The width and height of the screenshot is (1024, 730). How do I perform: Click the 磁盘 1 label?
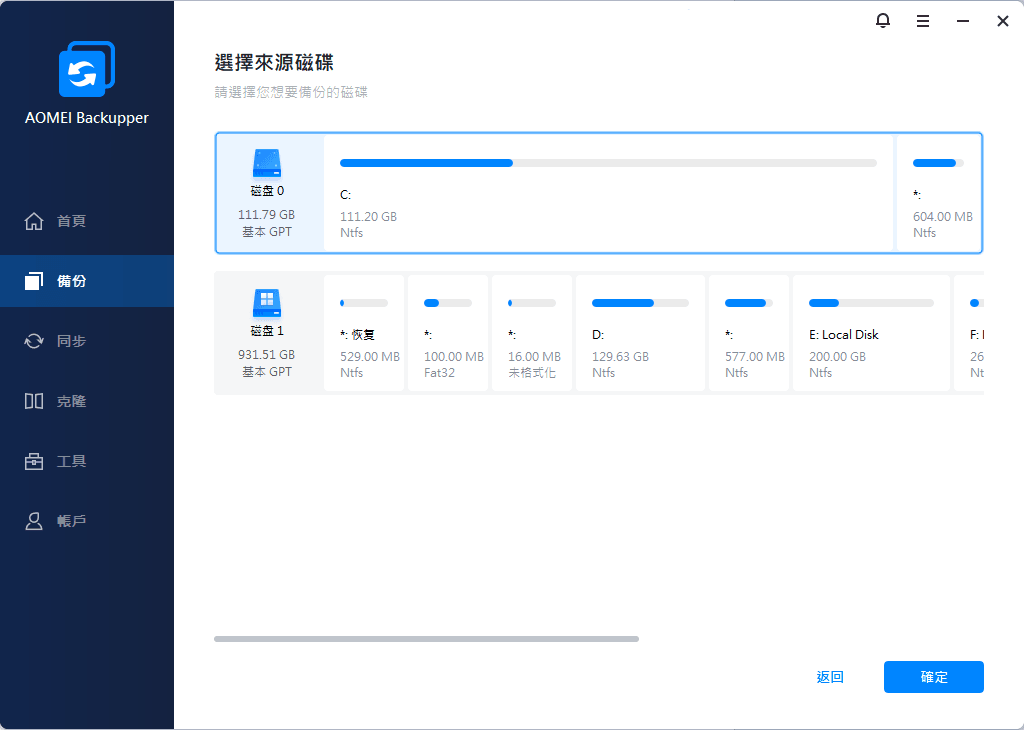tap(266, 330)
